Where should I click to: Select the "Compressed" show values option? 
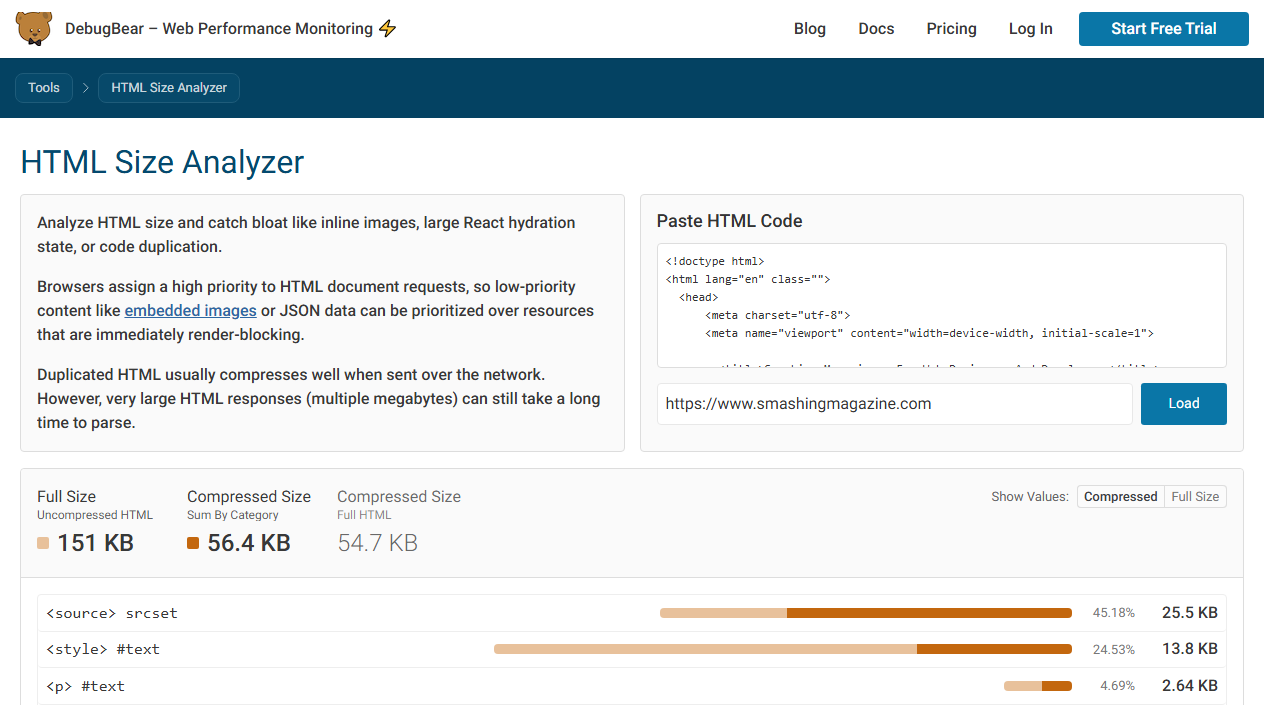(x=1120, y=496)
